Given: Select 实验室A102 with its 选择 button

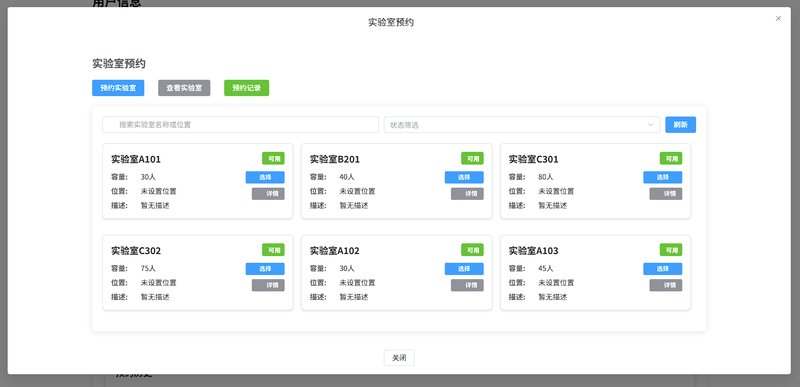Looking at the screenshot, I should (464, 269).
